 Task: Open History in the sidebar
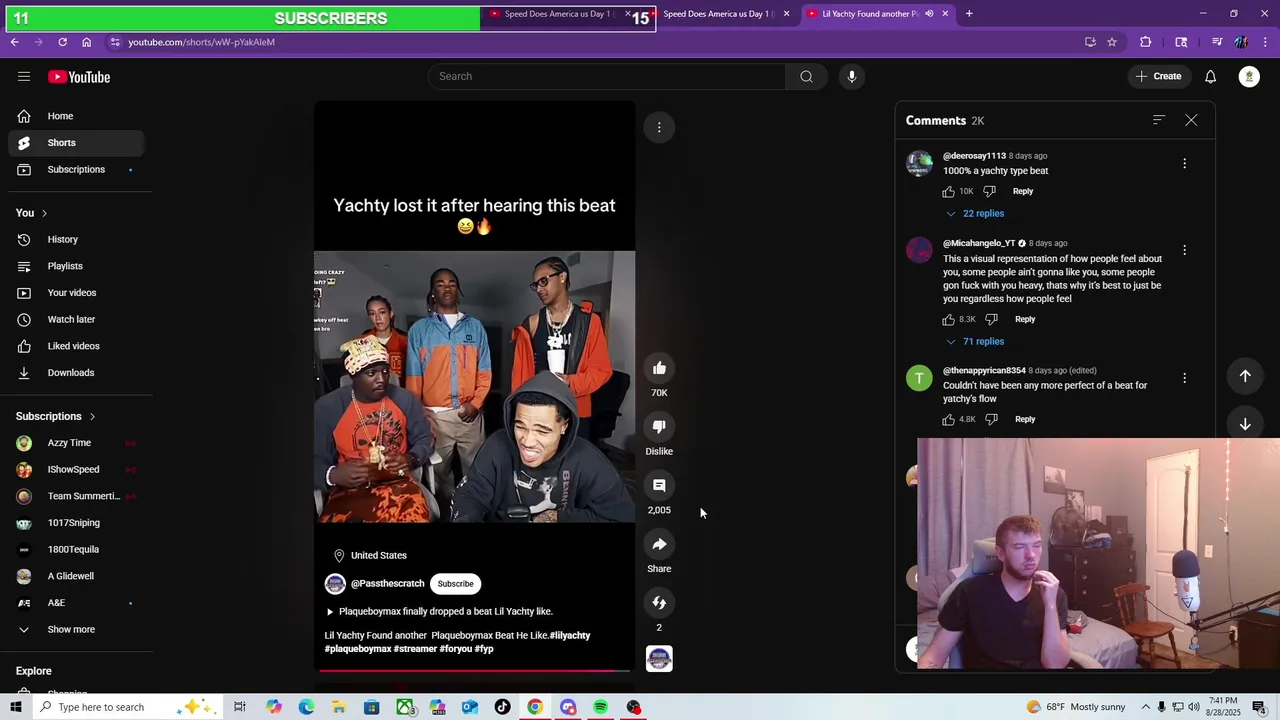point(76,239)
